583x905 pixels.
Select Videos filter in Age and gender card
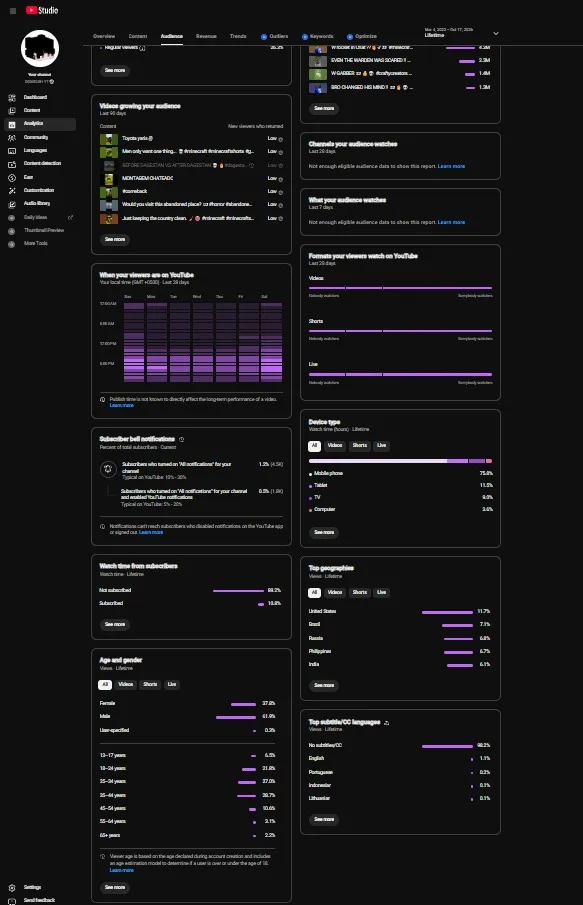coord(126,685)
